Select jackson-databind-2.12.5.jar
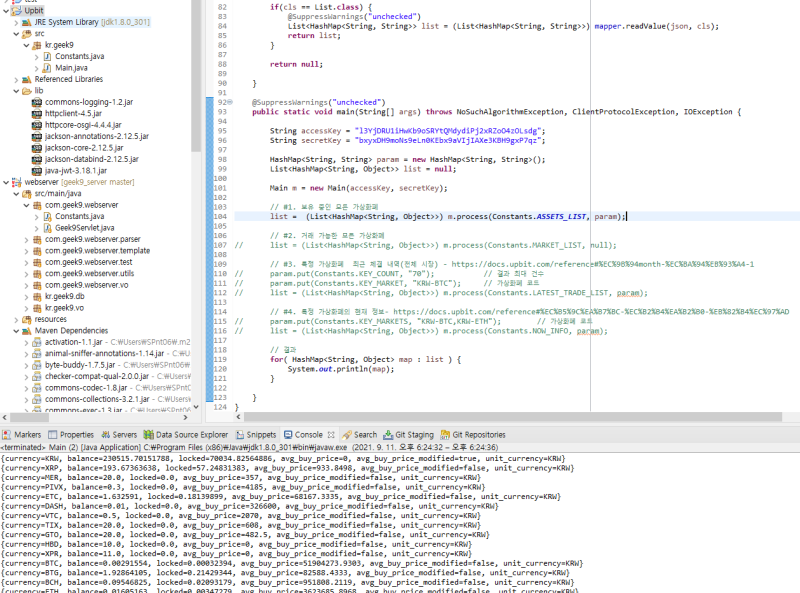 coord(91,159)
